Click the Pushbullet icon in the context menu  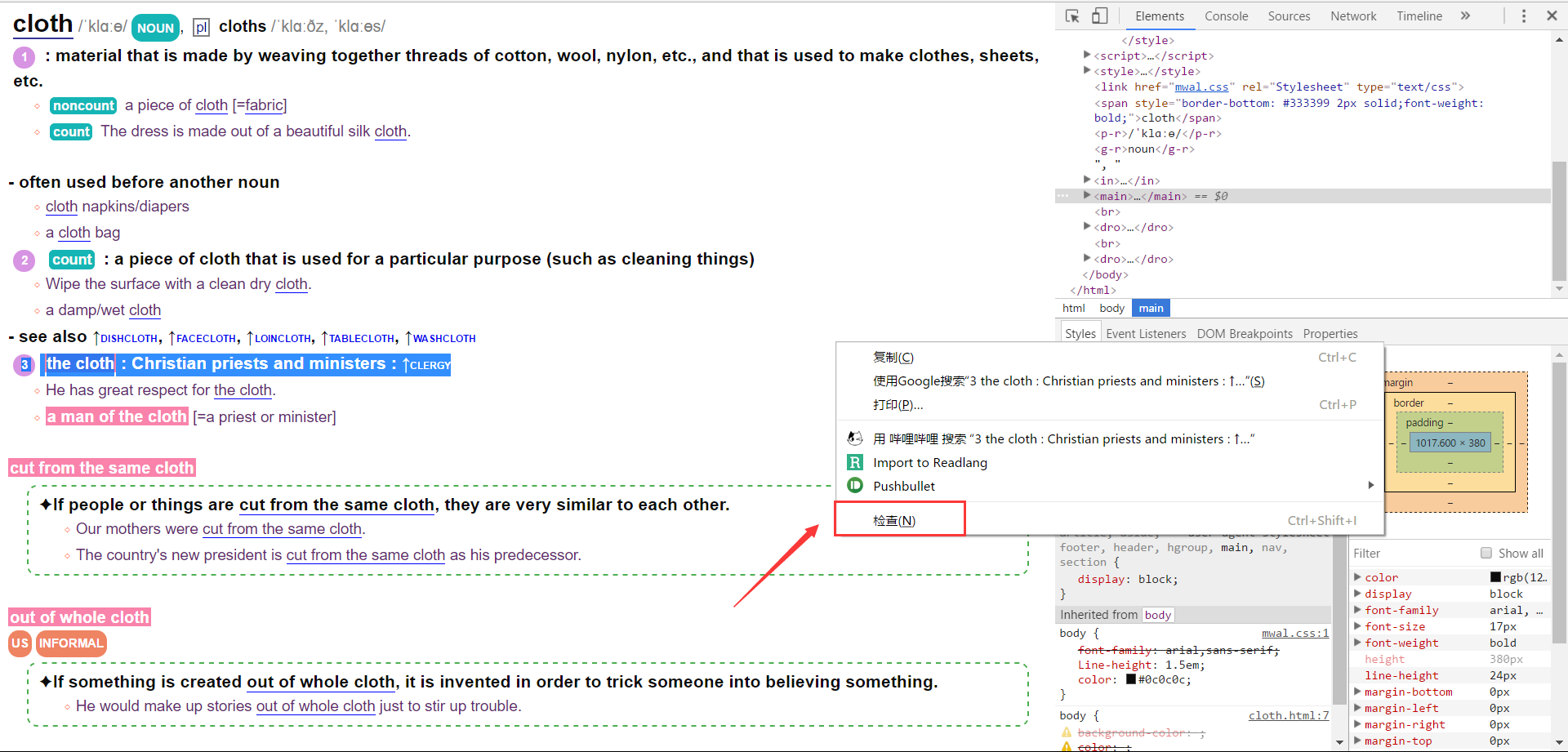coord(855,486)
